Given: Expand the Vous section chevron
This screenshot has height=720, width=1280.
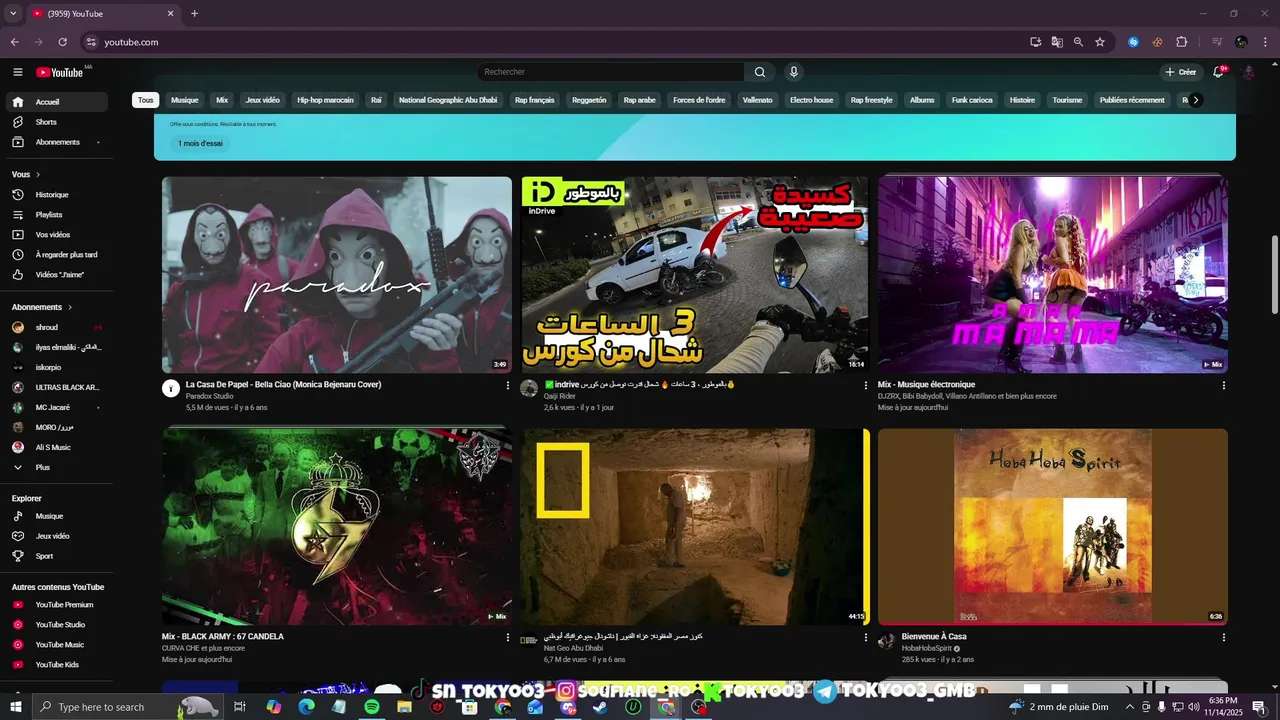Looking at the screenshot, I should [40, 175].
